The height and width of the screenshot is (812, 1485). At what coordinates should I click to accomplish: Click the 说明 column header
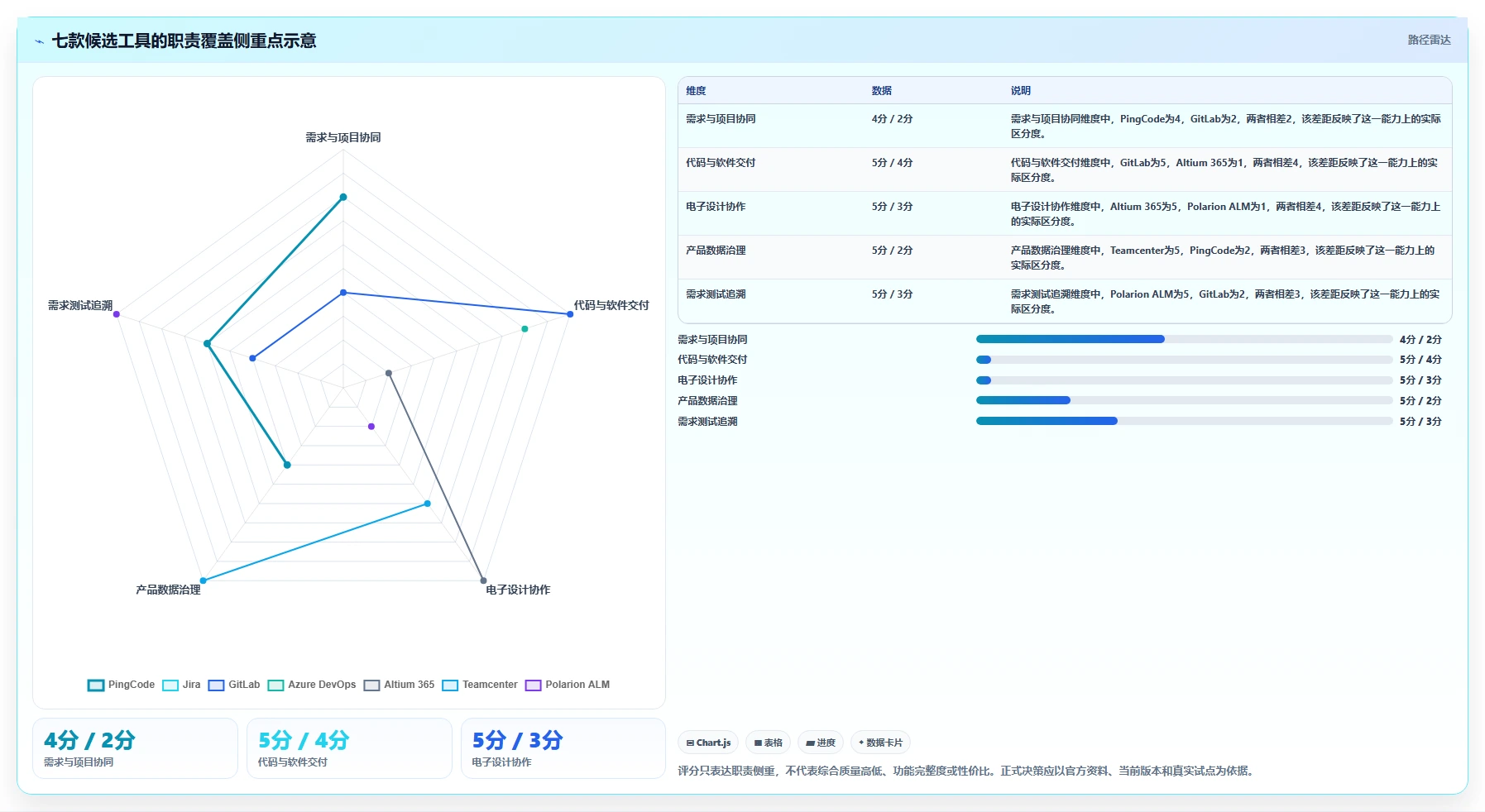point(1021,91)
